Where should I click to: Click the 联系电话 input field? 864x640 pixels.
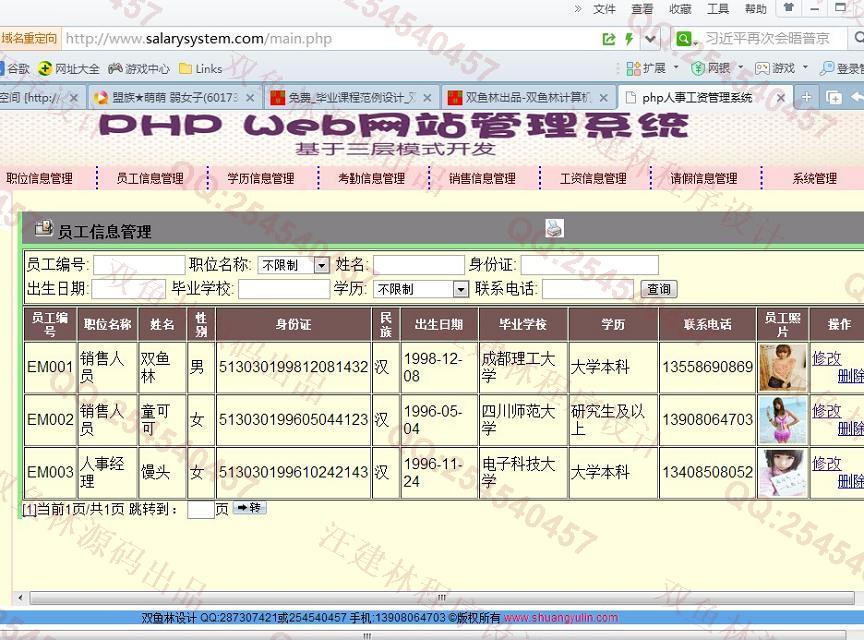coord(588,288)
